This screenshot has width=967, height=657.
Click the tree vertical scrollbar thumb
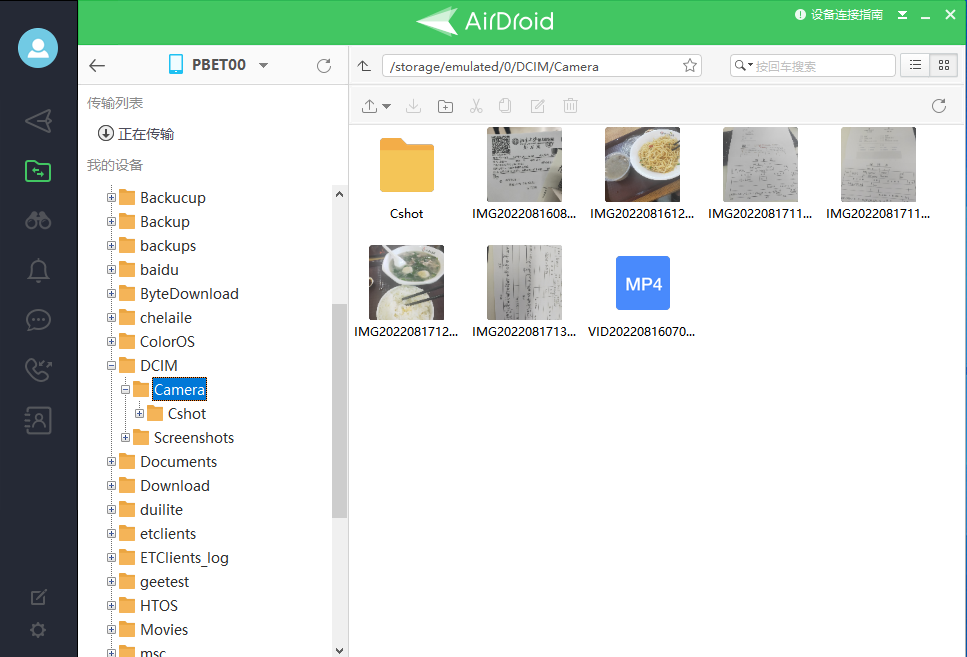[339, 410]
